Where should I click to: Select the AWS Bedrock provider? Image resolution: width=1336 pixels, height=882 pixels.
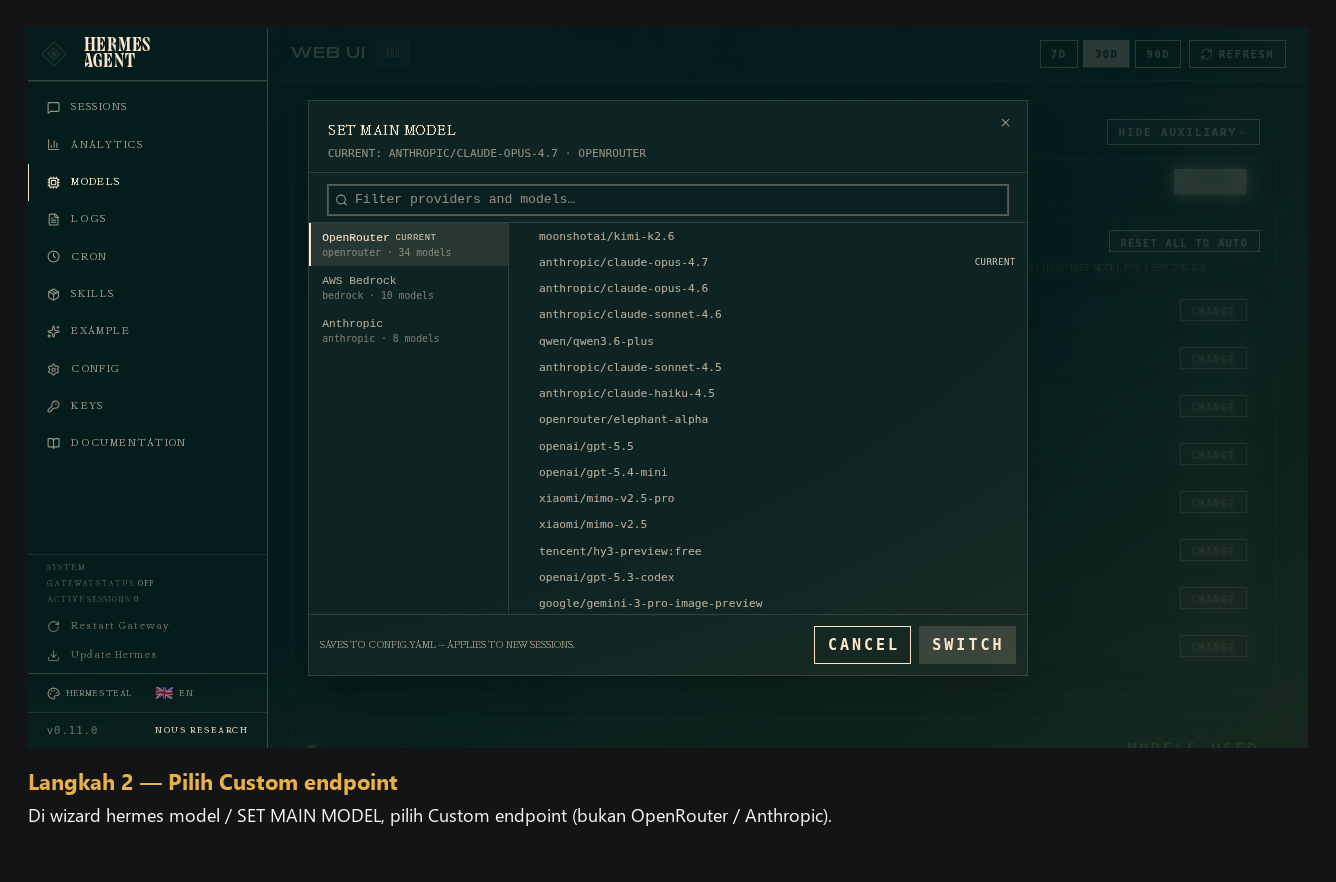coord(409,288)
